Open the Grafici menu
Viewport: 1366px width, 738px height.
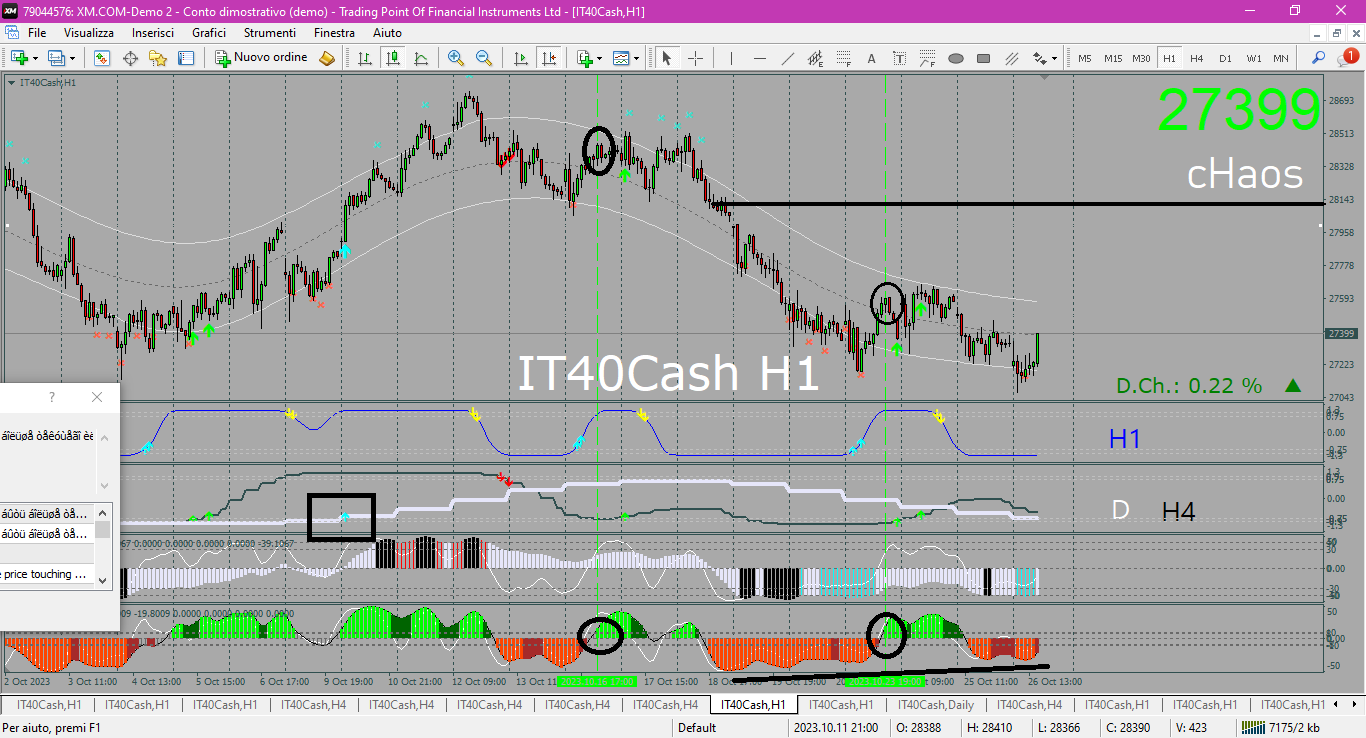pos(209,33)
